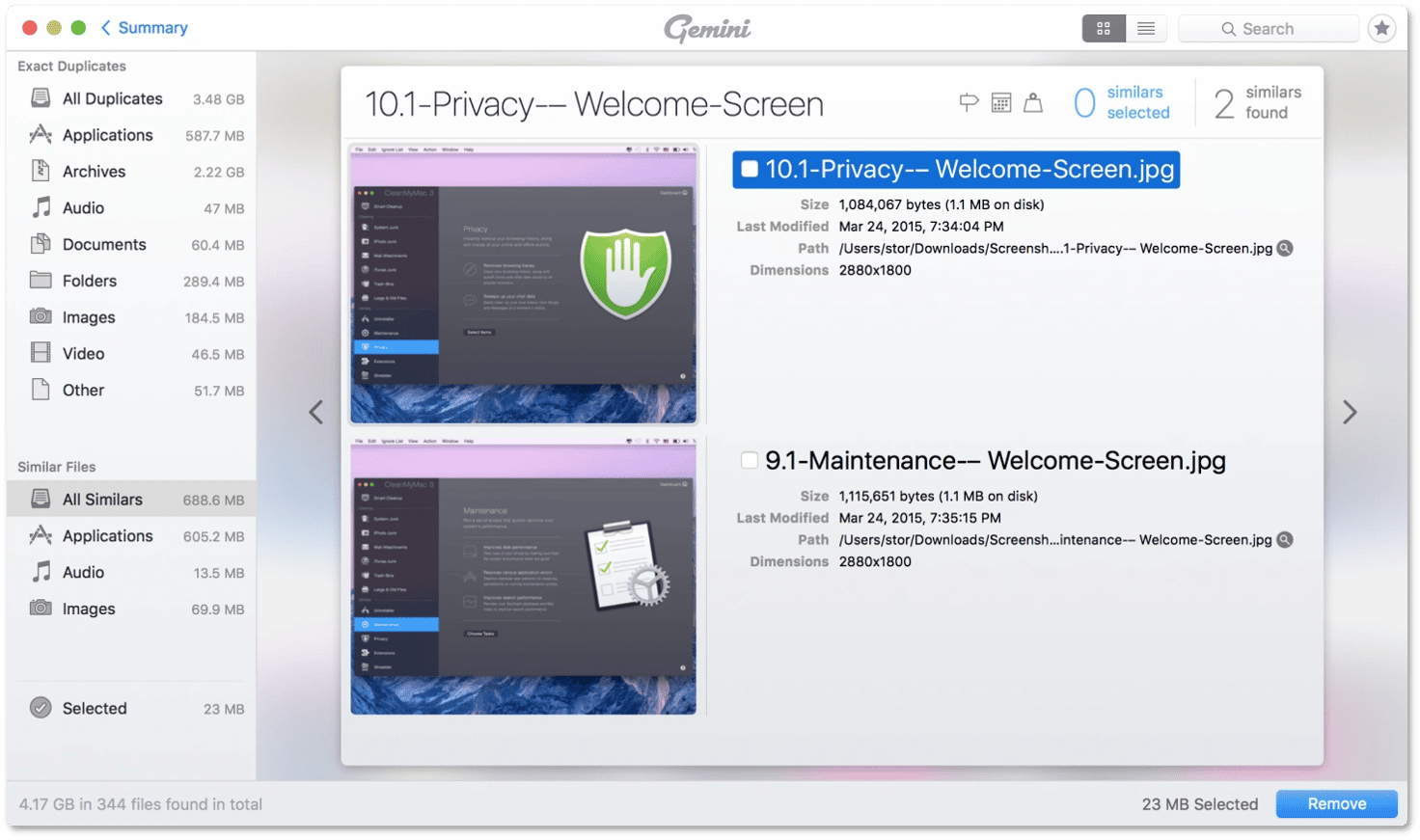
Task: Select Images under Exact Duplicates
Action: tap(131, 317)
